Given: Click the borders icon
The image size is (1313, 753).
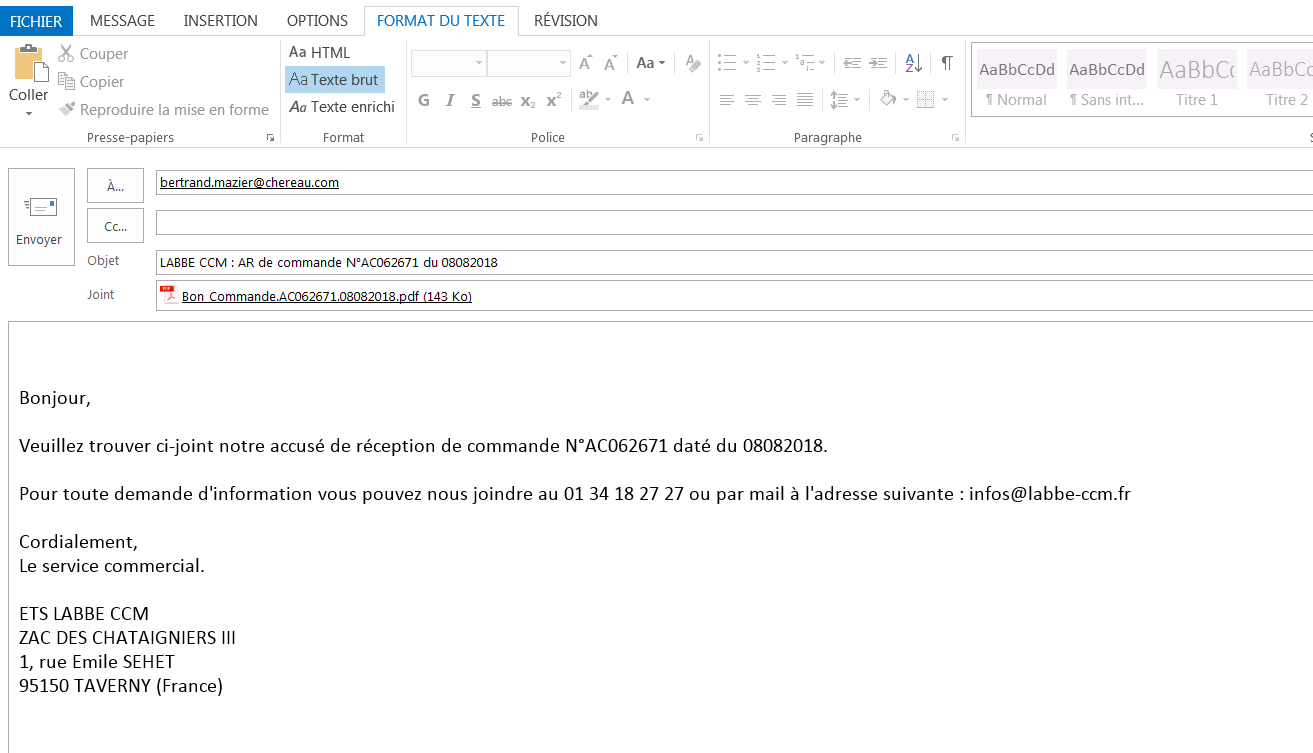Looking at the screenshot, I should [925, 100].
